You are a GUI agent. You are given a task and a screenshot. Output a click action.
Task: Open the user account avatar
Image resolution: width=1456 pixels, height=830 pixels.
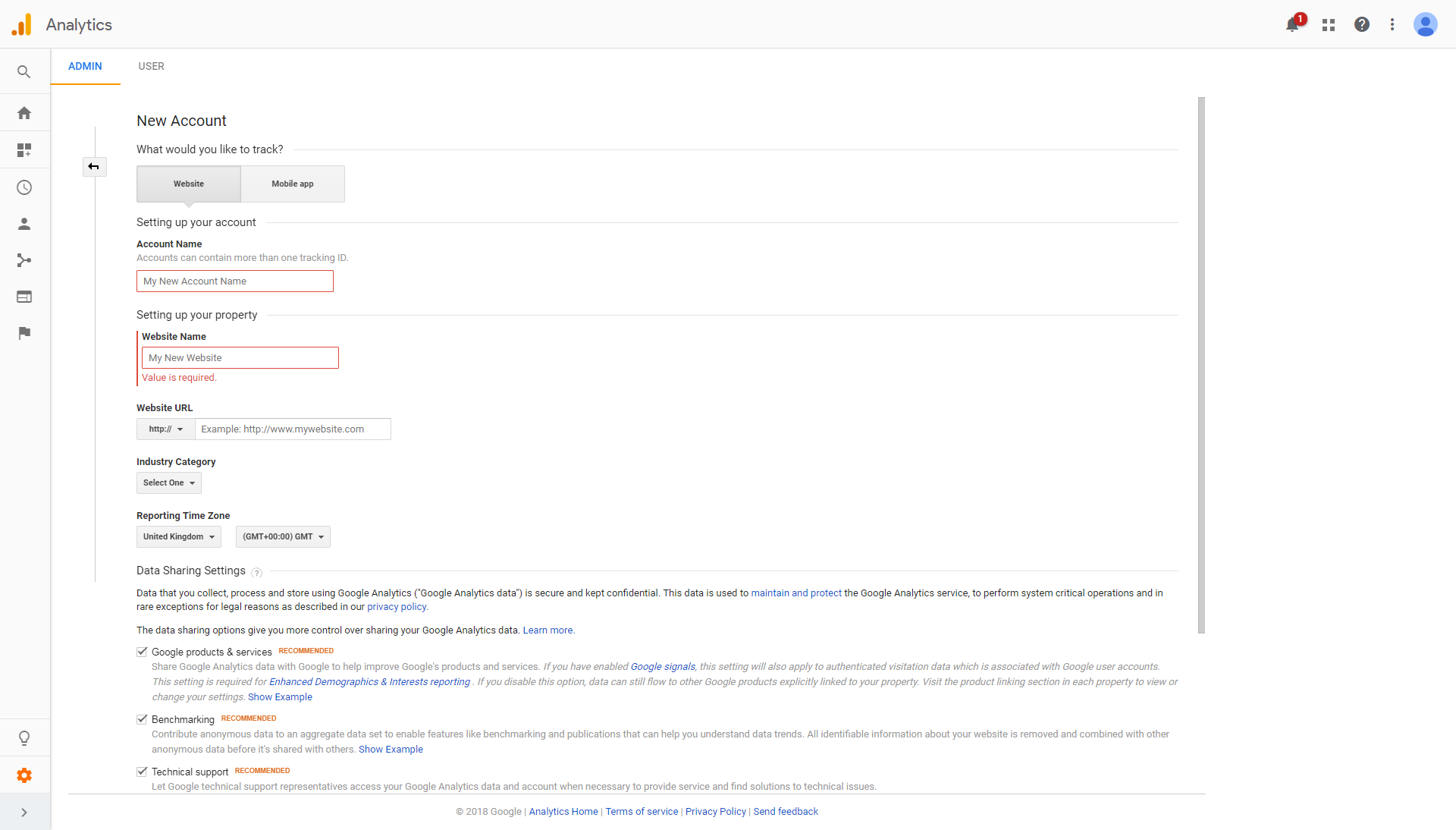pos(1426,24)
